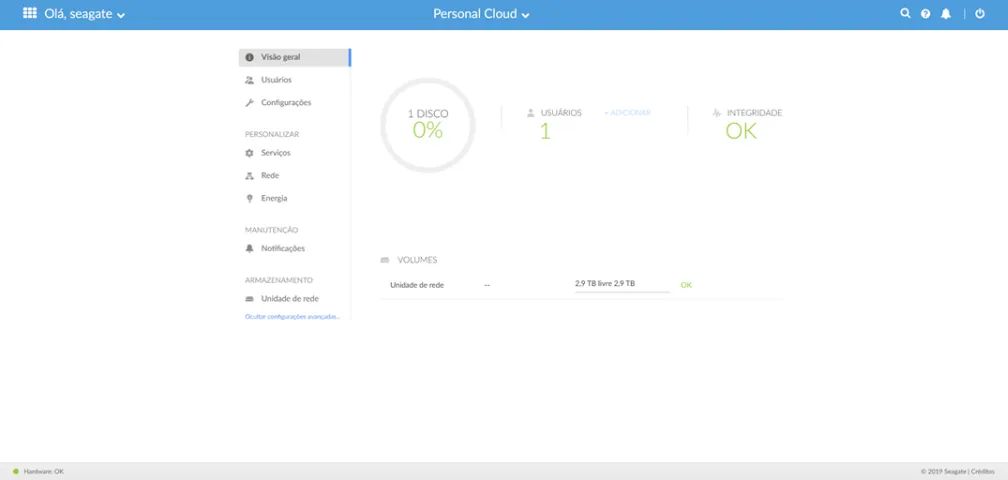
Task: Expand the Personal Cloud device dropdown
Action: (x=481, y=14)
